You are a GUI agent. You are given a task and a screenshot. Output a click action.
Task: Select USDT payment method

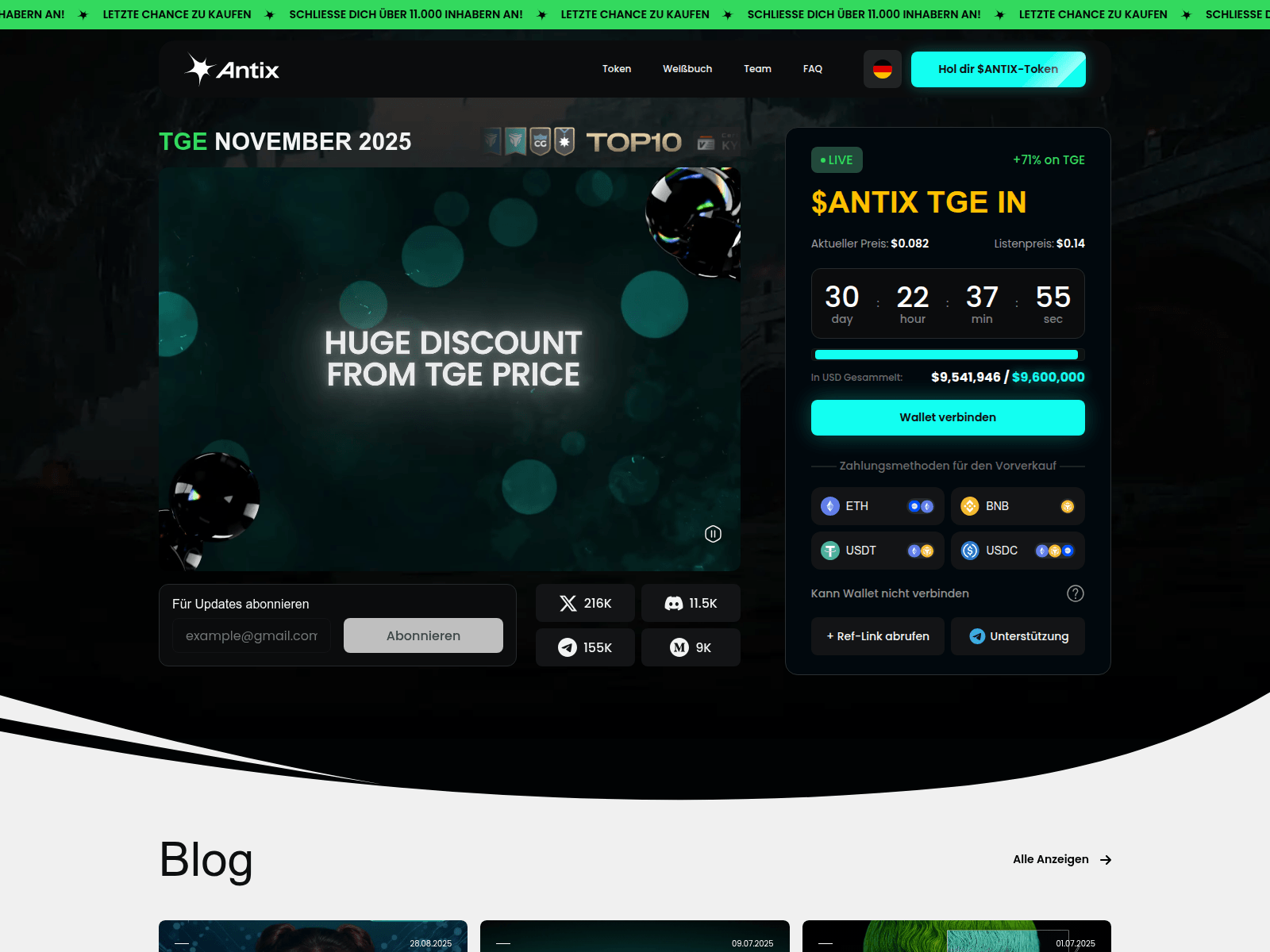pos(878,551)
